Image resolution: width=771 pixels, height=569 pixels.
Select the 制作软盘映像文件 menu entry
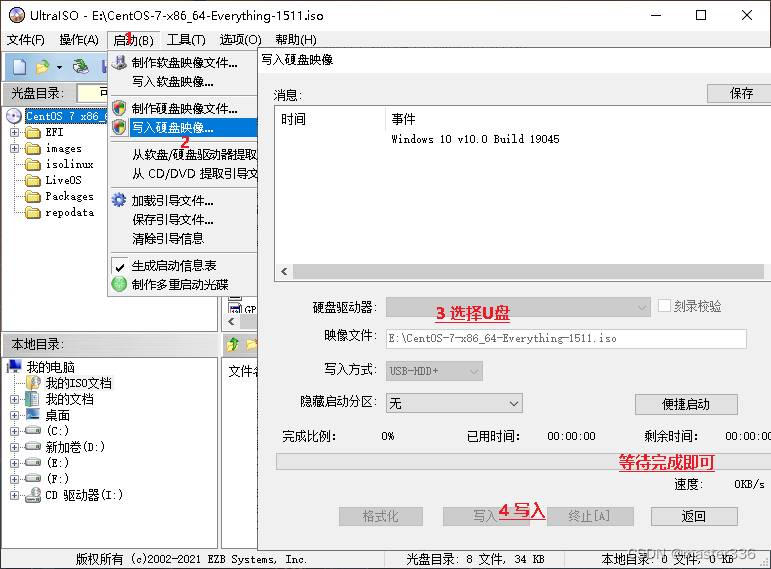[184, 62]
